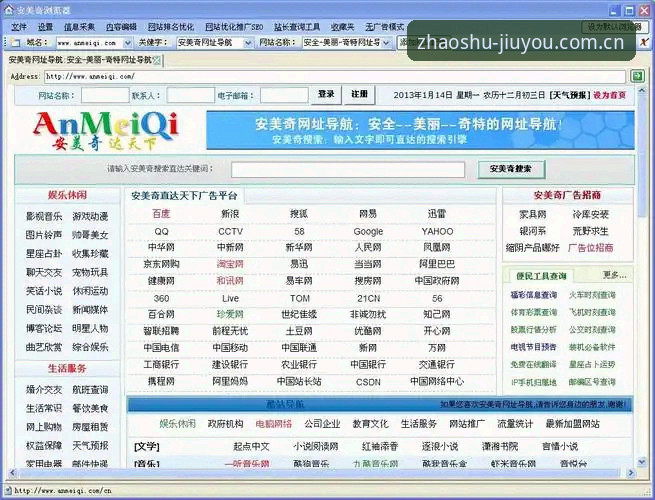Viewport: 655px width, 500px height.
Task: Click the 更多... link
Action: pyautogui.click(x=614, y=275)
